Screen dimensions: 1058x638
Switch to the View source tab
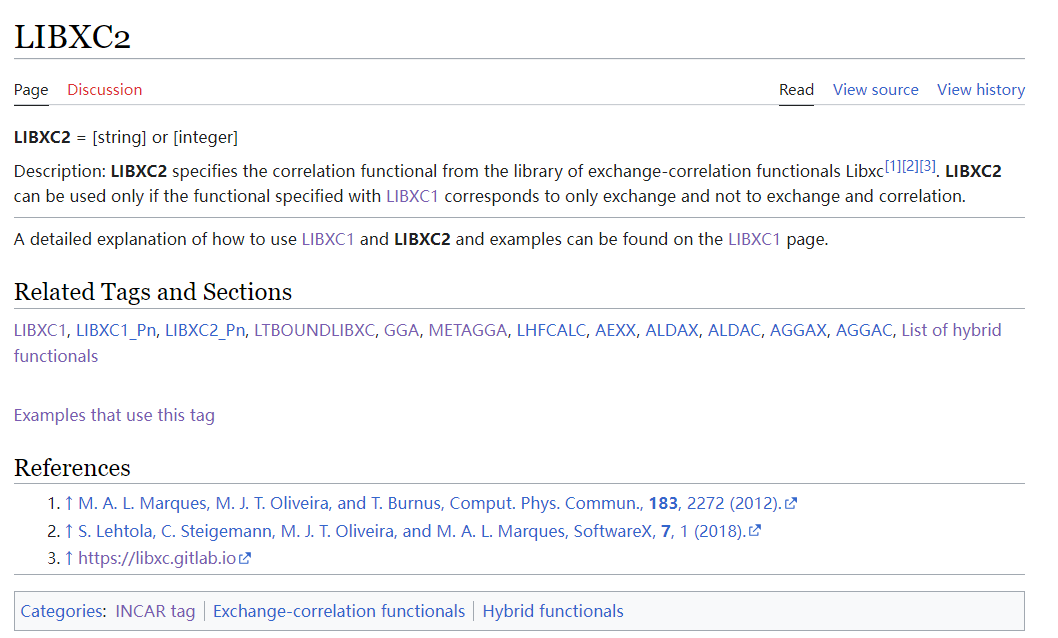[875, 90]
